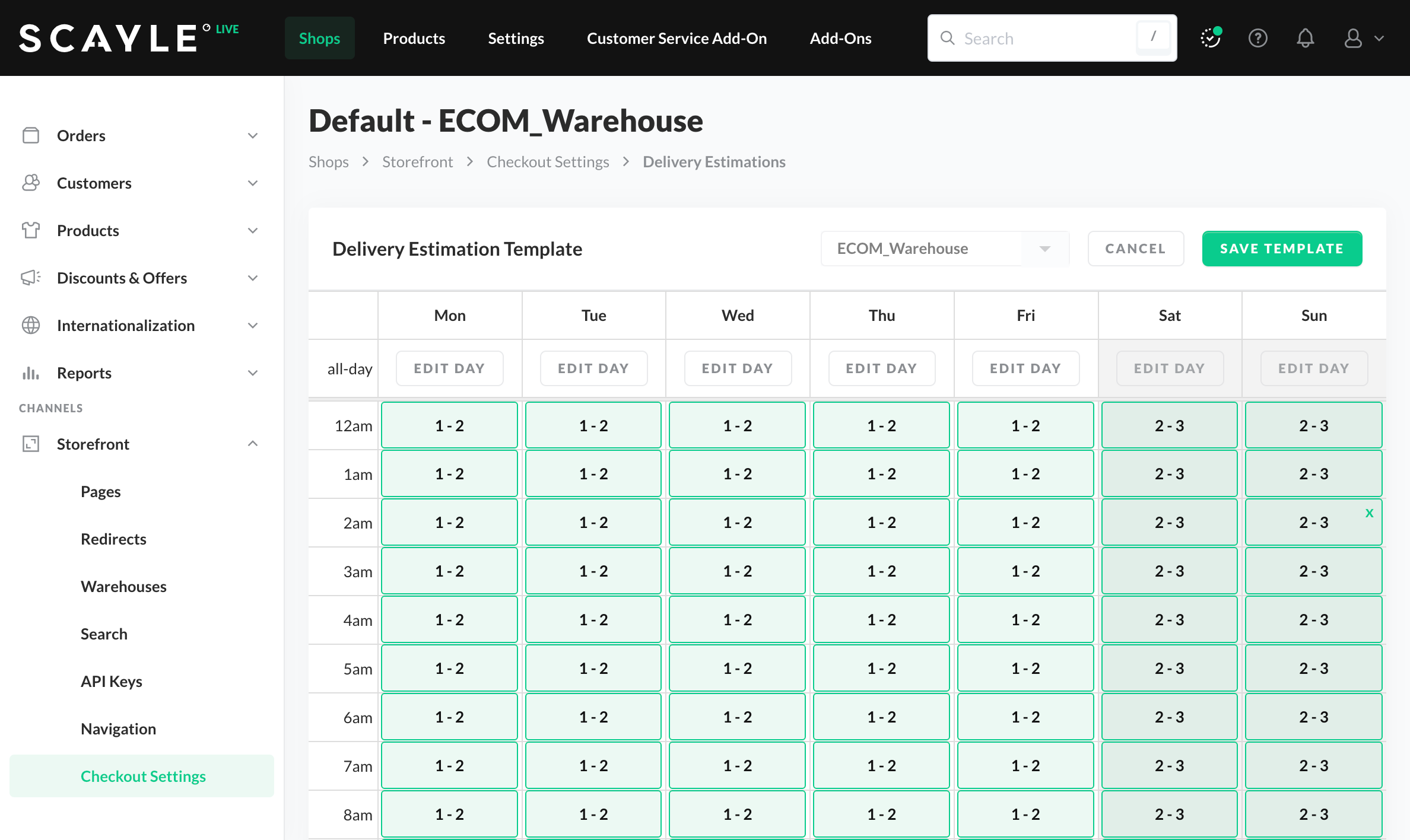Click Edit Day button for Wednesday
Screen dimensions: 1410x840
click(738, 368)
